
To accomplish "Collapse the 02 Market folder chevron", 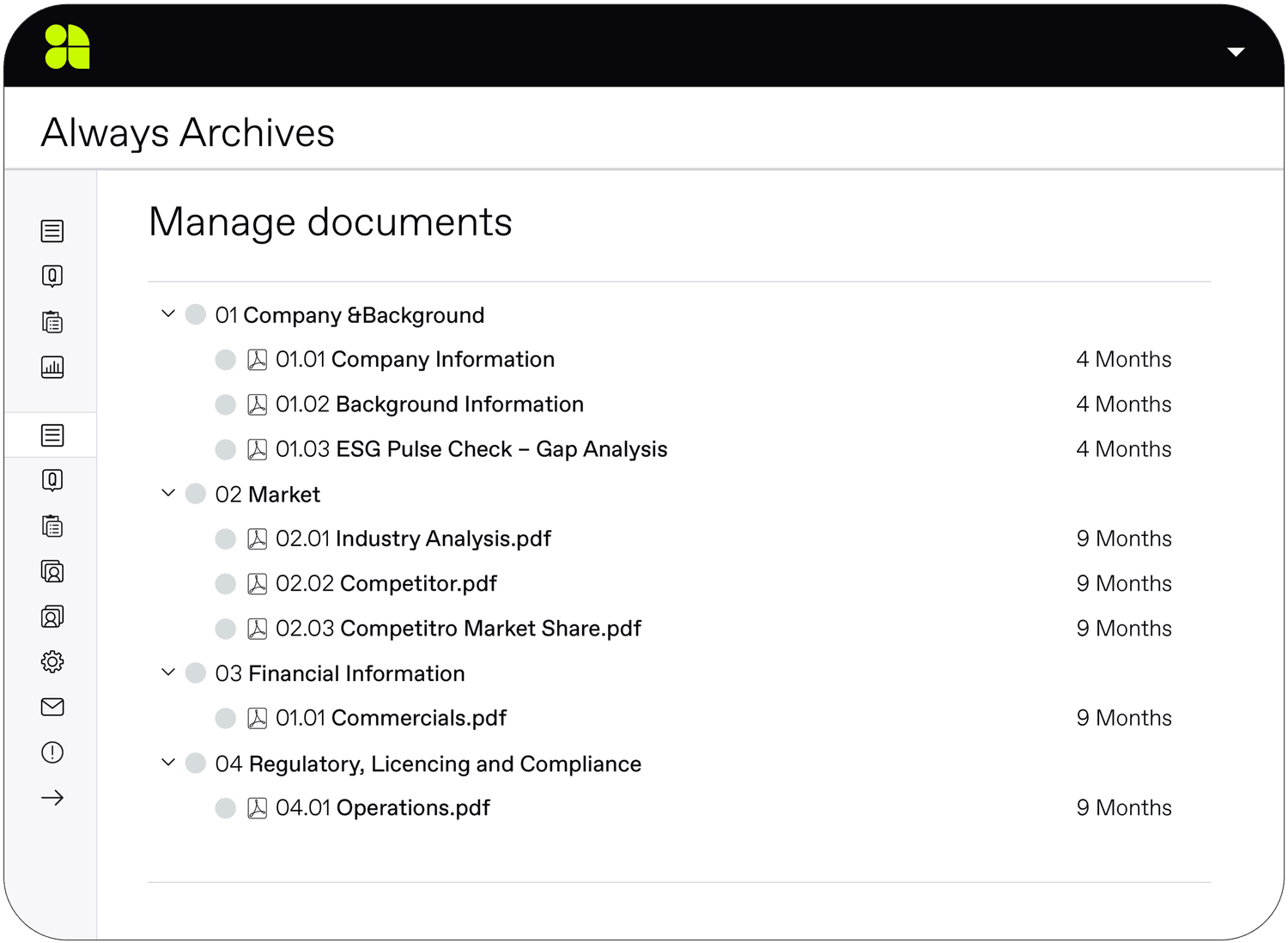I will [168, 493].
